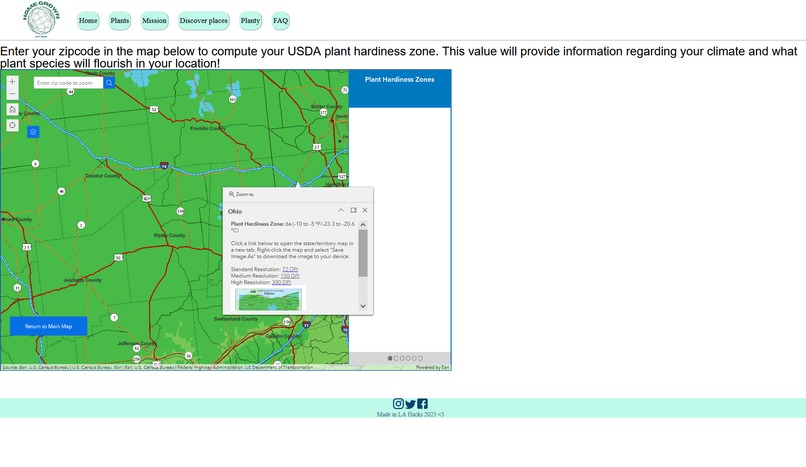Open the FAQ page
Screen dimensions: 806x467
(281, 21)
